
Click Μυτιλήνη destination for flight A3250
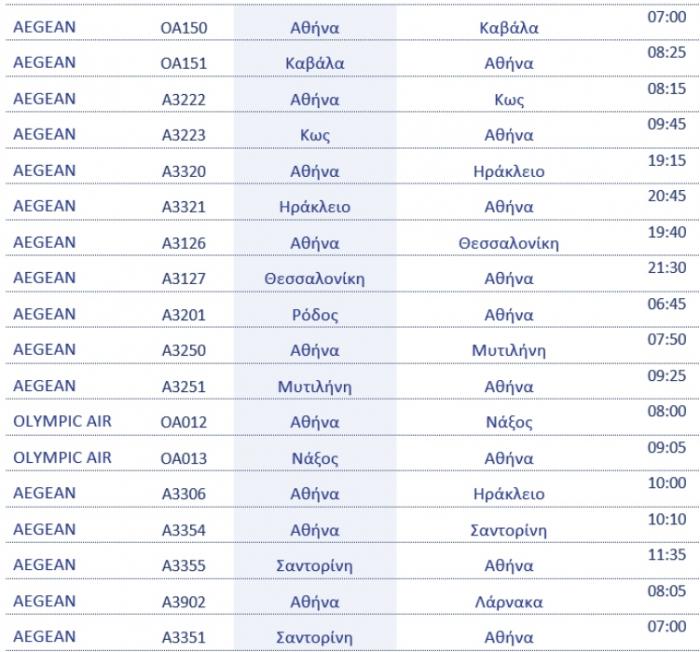coord(508,351)
